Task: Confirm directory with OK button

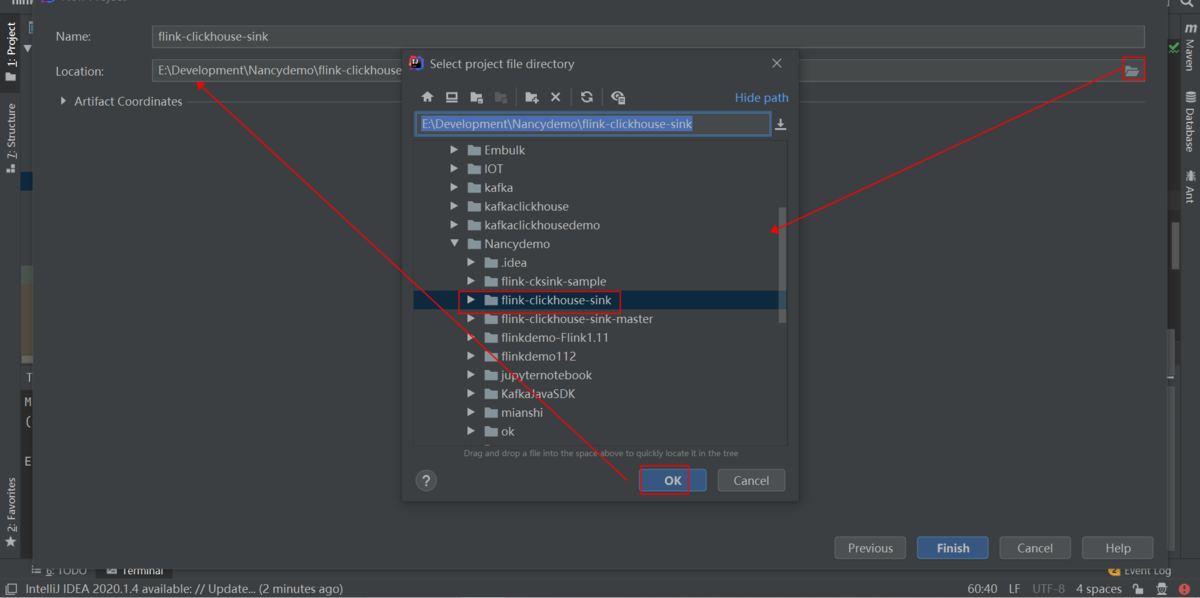Action: coord(673,480)
